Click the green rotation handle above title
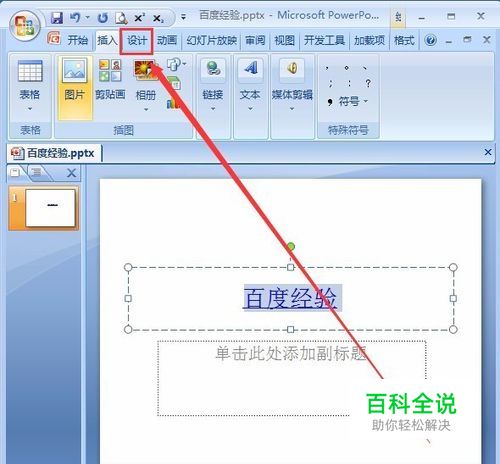500x464 pixels. (291, 247)
